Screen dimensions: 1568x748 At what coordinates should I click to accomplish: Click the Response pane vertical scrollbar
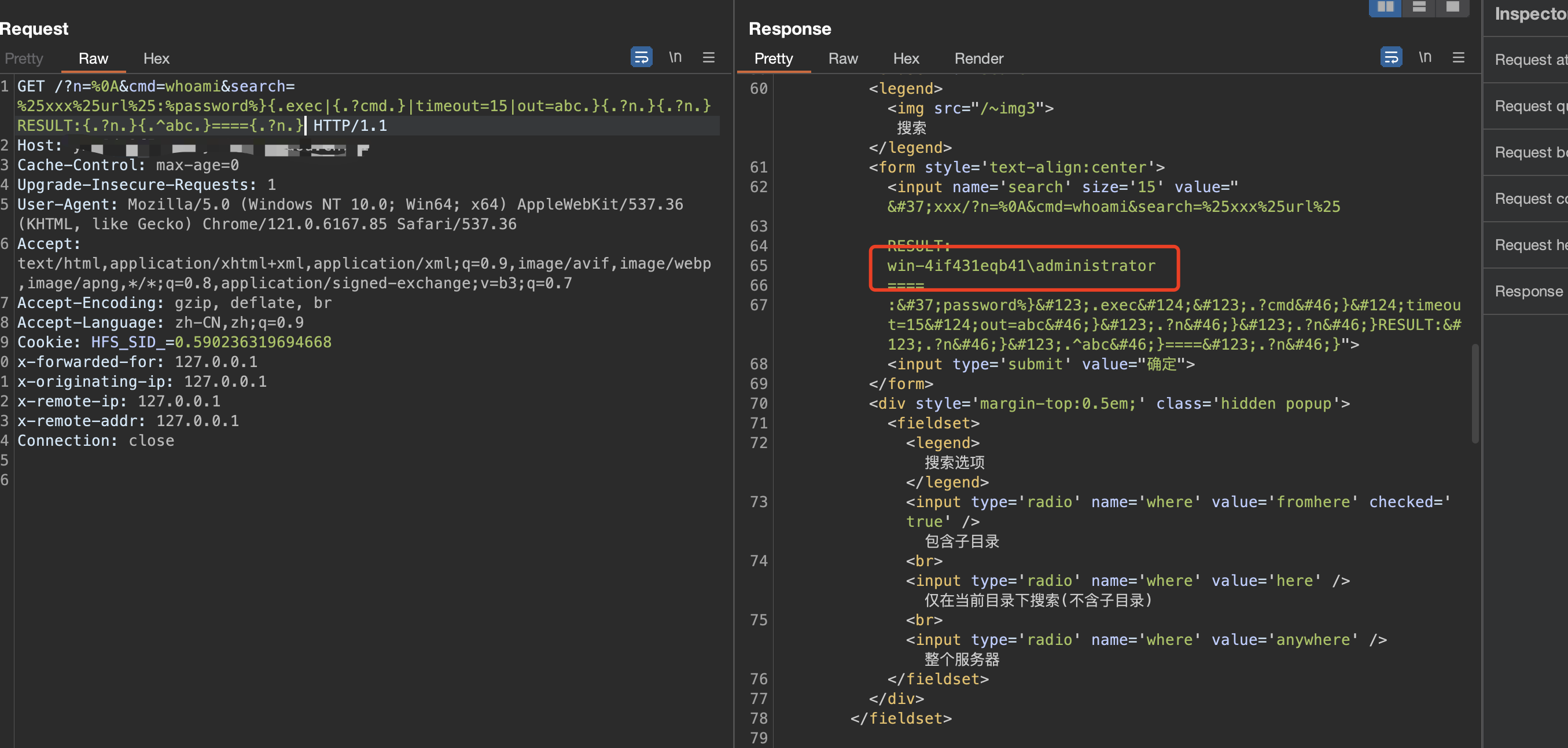point(1475,394)
